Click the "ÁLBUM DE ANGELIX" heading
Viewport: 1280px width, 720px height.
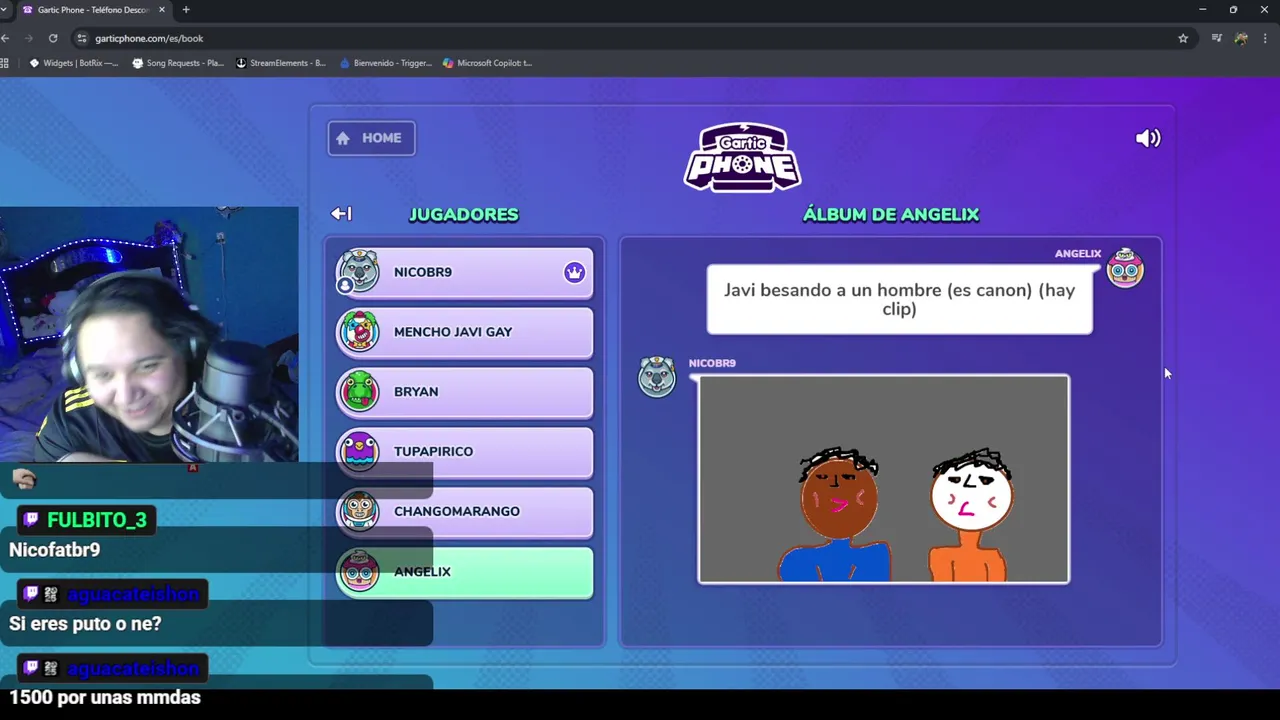tap(891, 214)
